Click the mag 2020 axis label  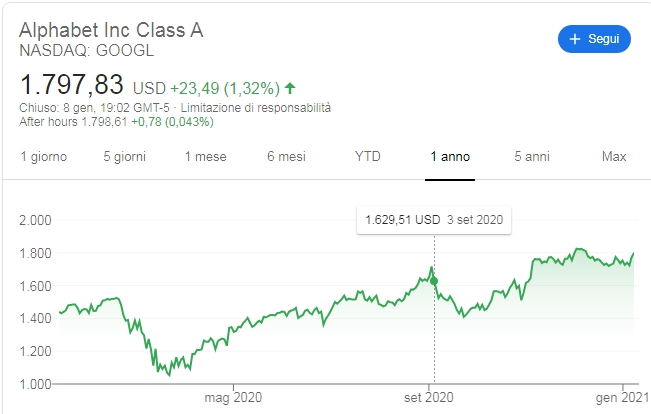click(x=233, y=397)
